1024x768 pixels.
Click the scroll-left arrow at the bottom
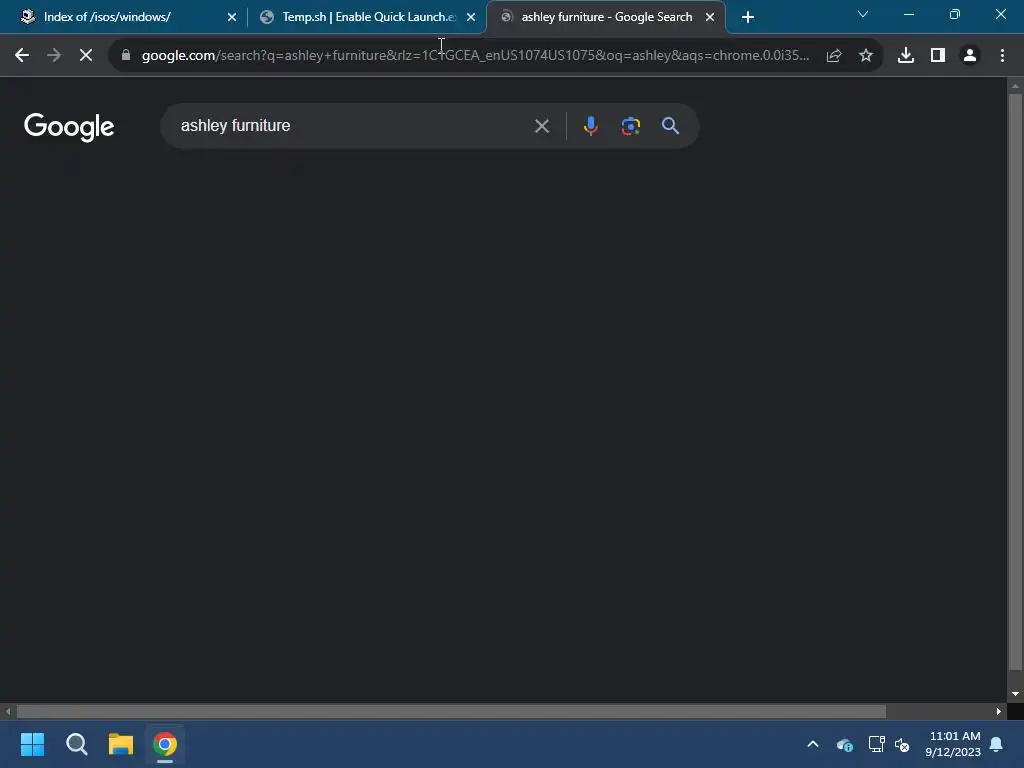[8, 711]
